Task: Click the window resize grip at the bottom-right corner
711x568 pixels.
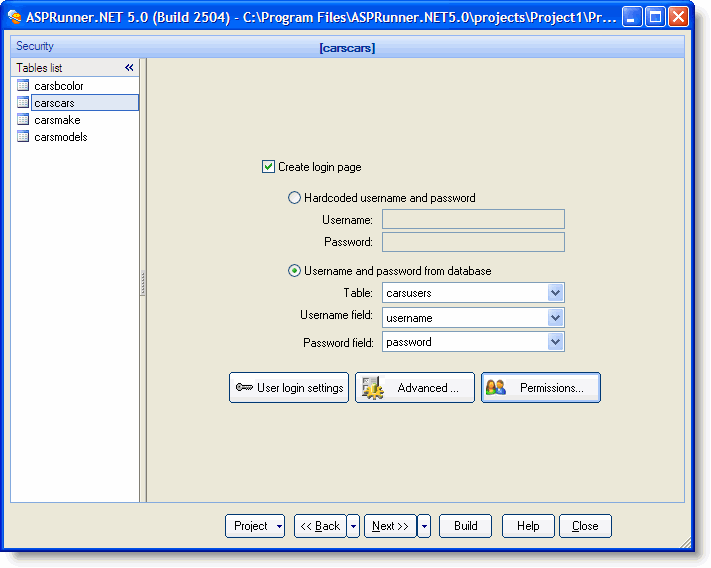Action: tap(685, 542)
